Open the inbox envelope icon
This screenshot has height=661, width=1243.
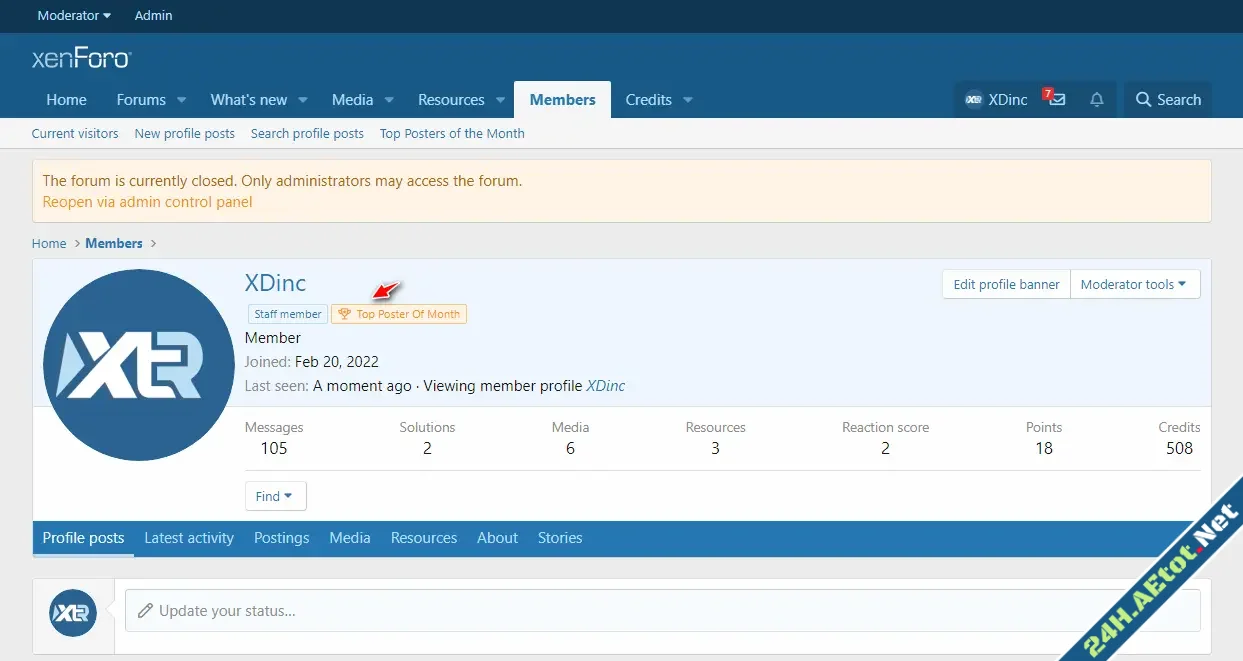click(x=1056, y=100)
